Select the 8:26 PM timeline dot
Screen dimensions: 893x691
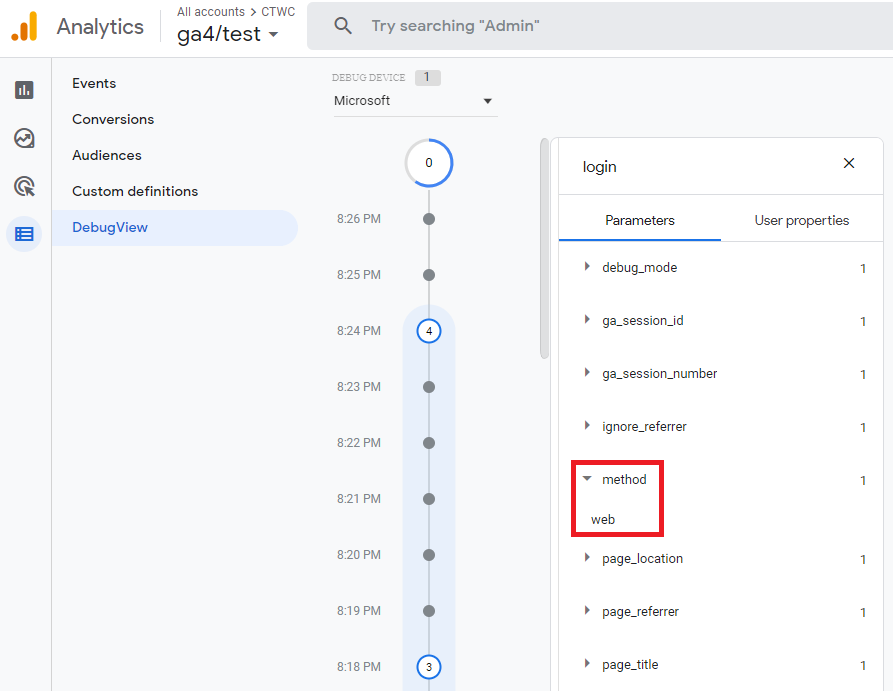tap(429, 219)
